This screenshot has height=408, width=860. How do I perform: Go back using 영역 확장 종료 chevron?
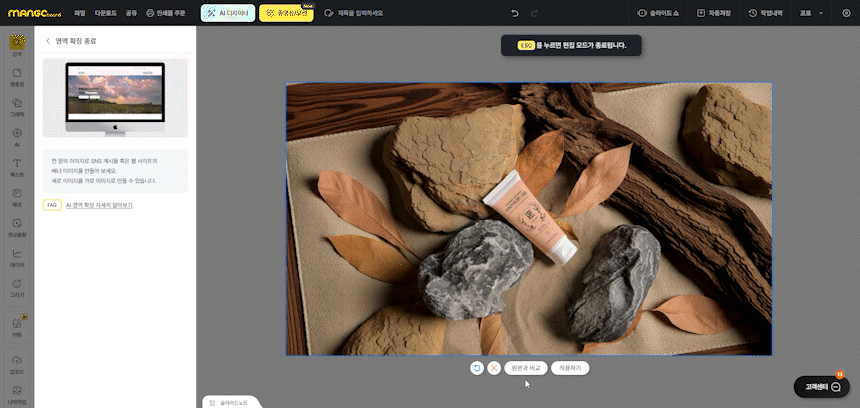pos(48,41)
